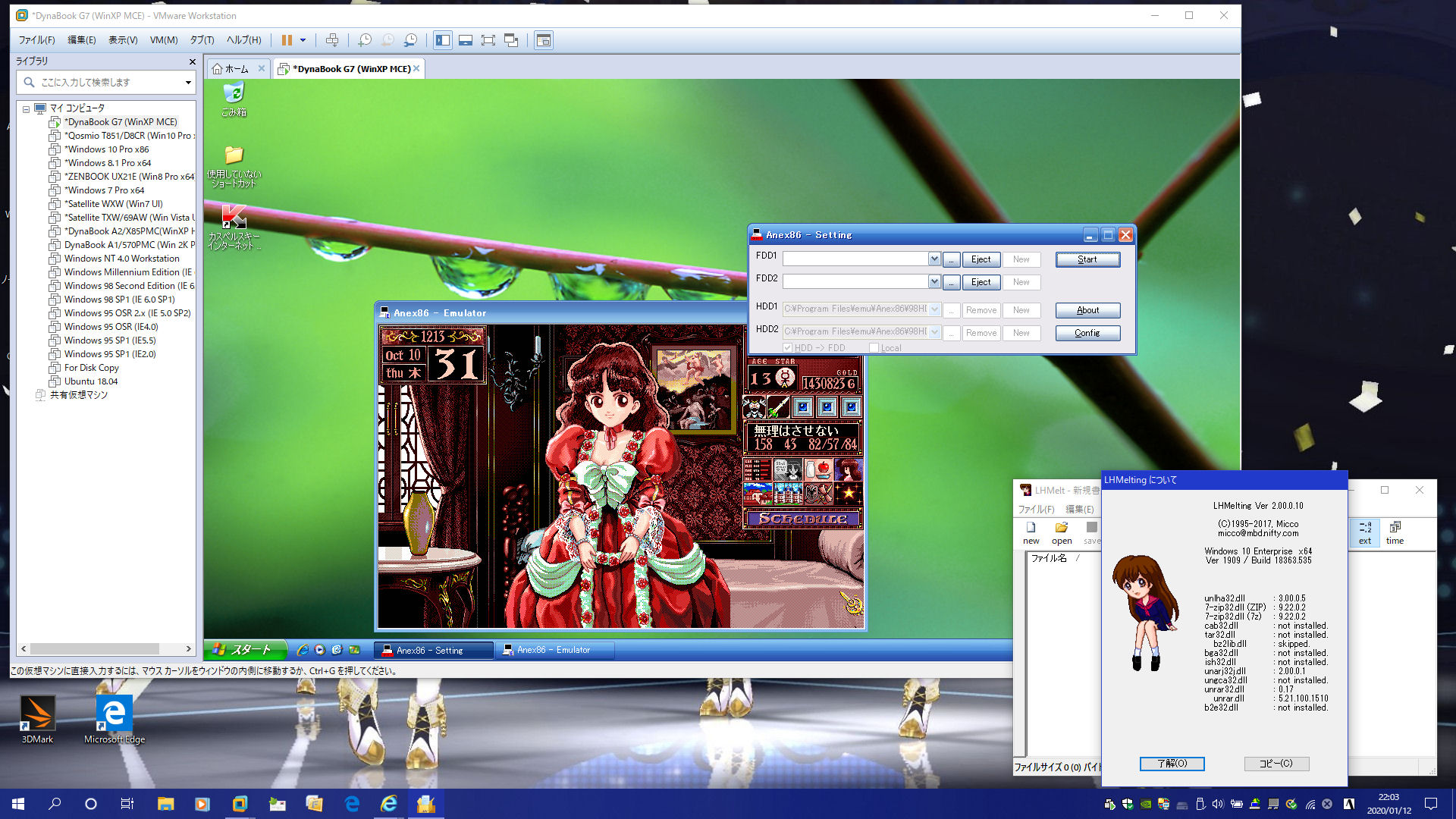The image size is (1456, 819).
Task: Browse for an FDD1 image with the ... button
Action: (x=952, y=259)
